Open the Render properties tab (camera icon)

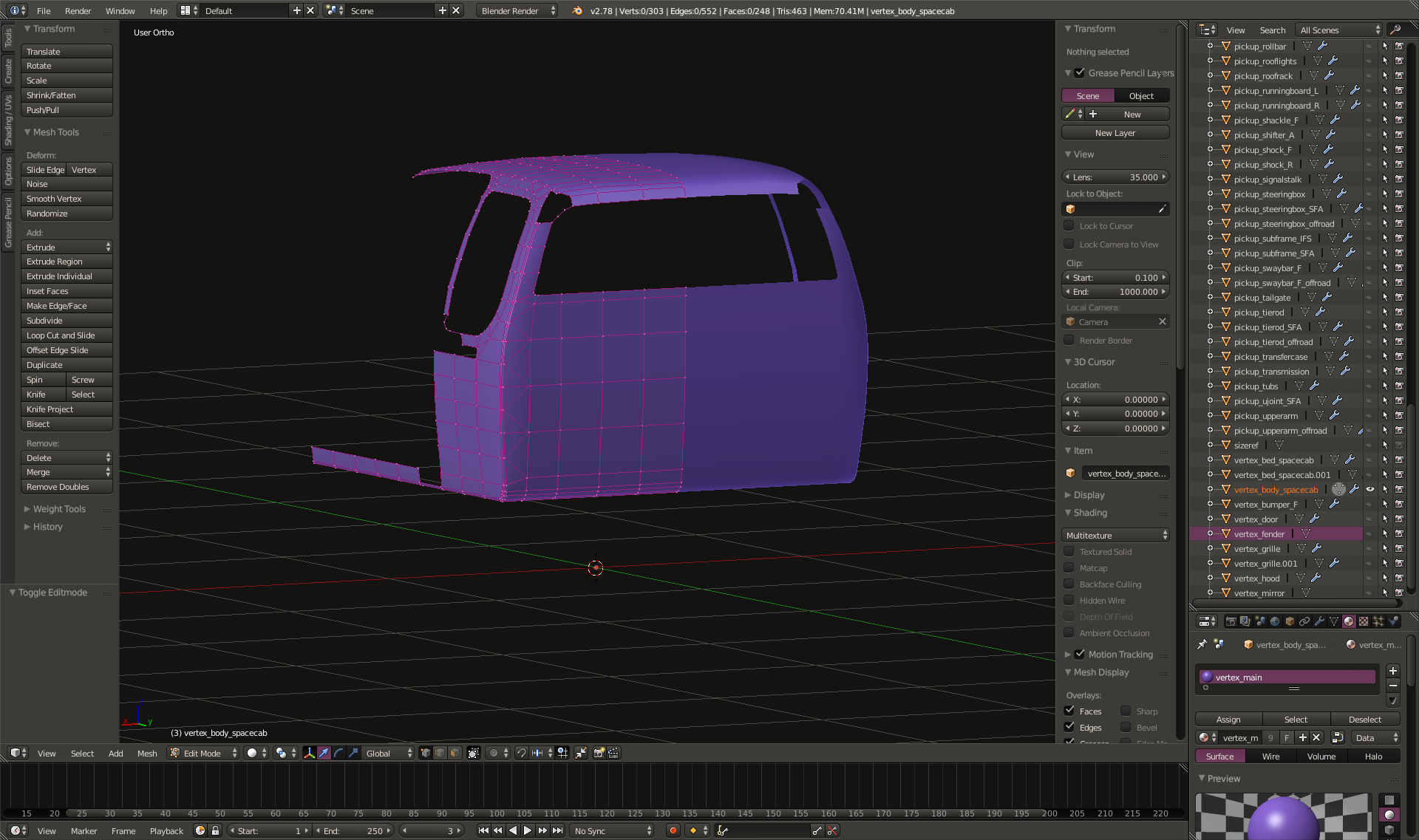[1231, 621]
